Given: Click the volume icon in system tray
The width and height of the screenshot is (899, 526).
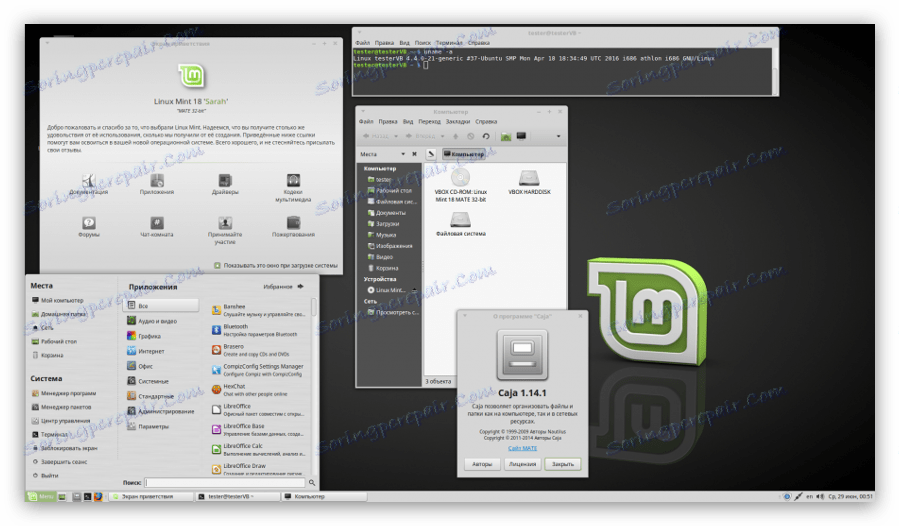Looking at the screenshot, I should (820, 497).
